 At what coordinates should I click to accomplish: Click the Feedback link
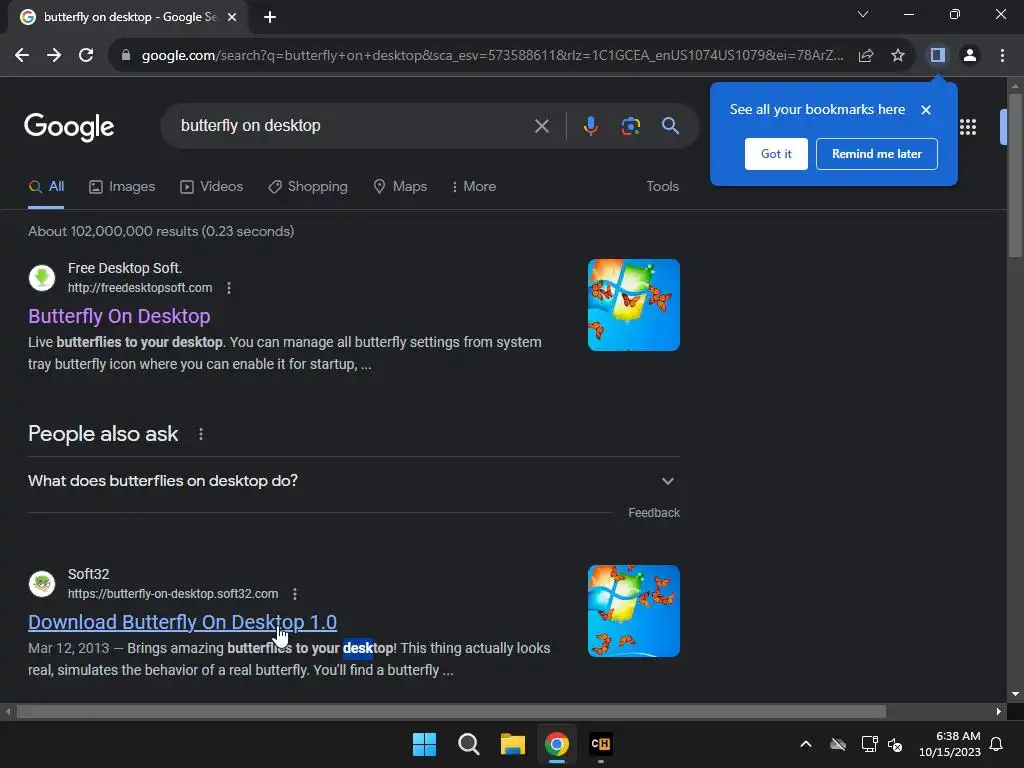(x=654, y=513)
